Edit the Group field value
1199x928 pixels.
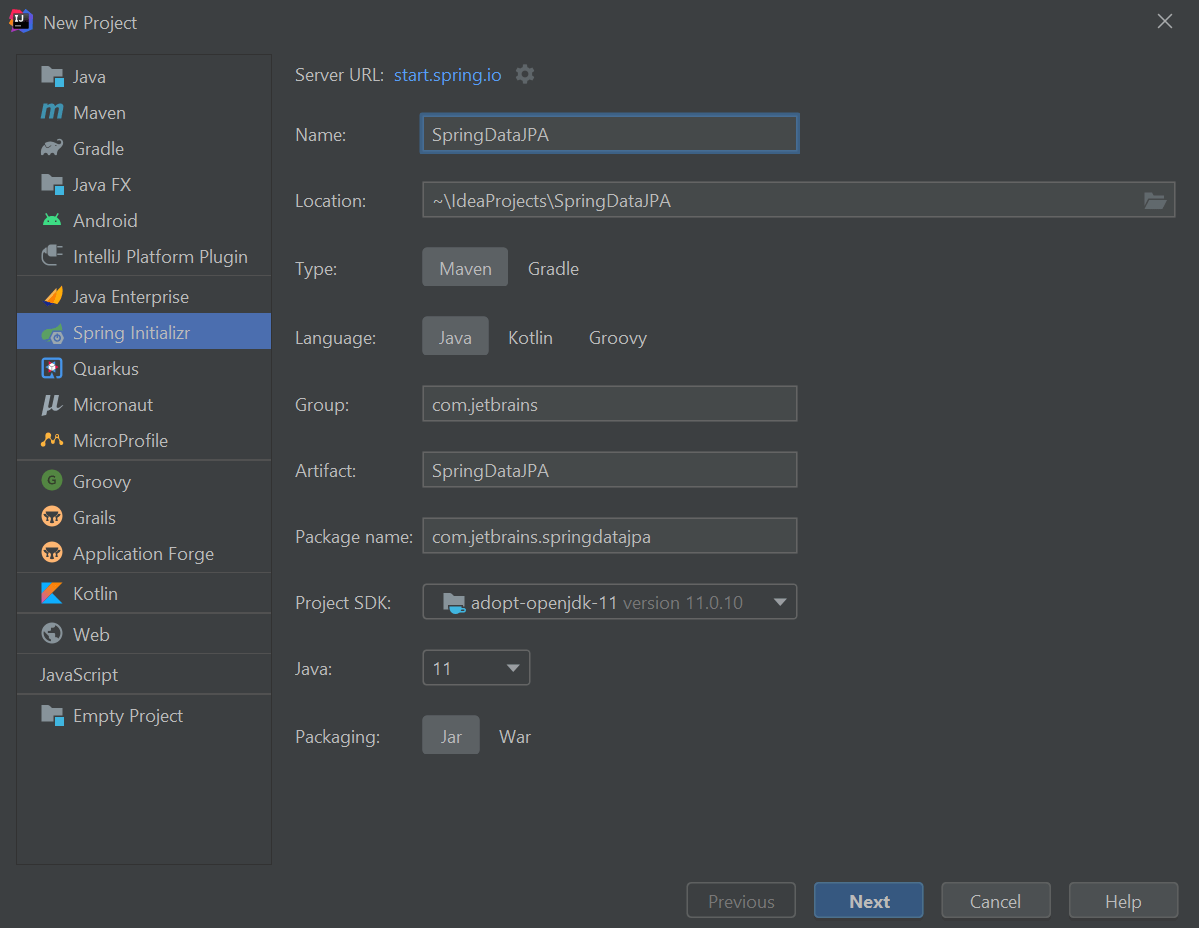pos(609,404)
